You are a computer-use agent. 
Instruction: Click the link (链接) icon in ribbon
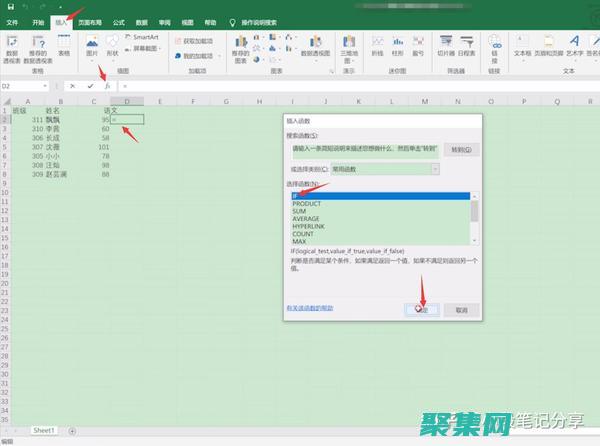coord(494,45)
